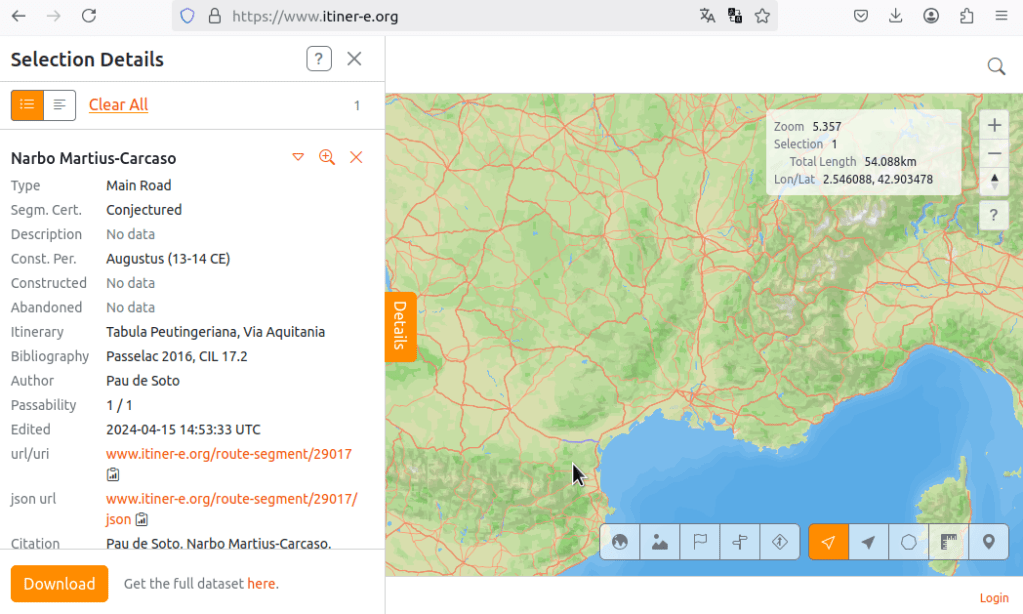This screenshot has width=1023, height=614.
Task: Click the signpost icon in map toolbar
Action: pos(740,542)
